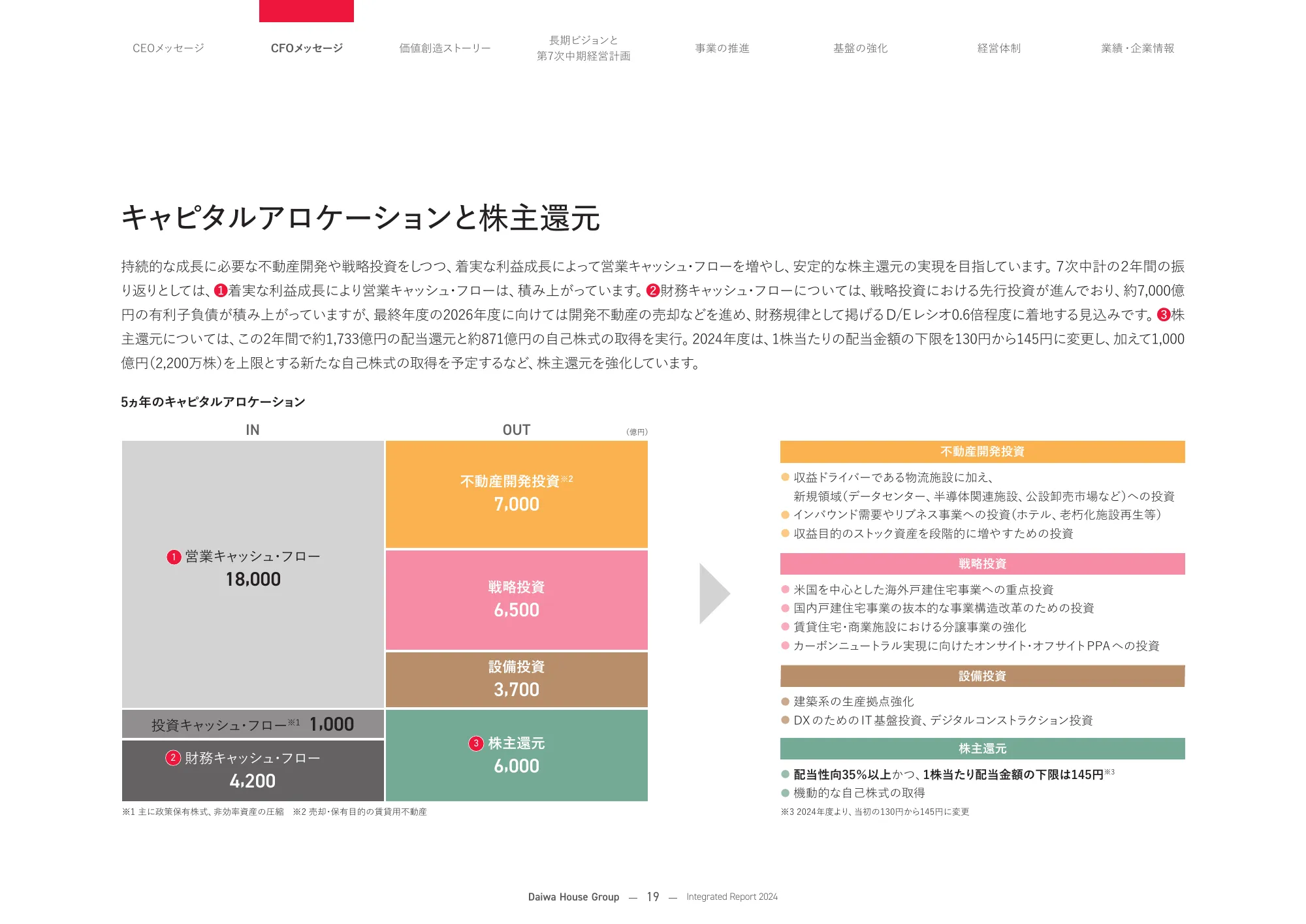Click the (億円) unit label
The image size is (1306, 924).
(x=637, y=432)
